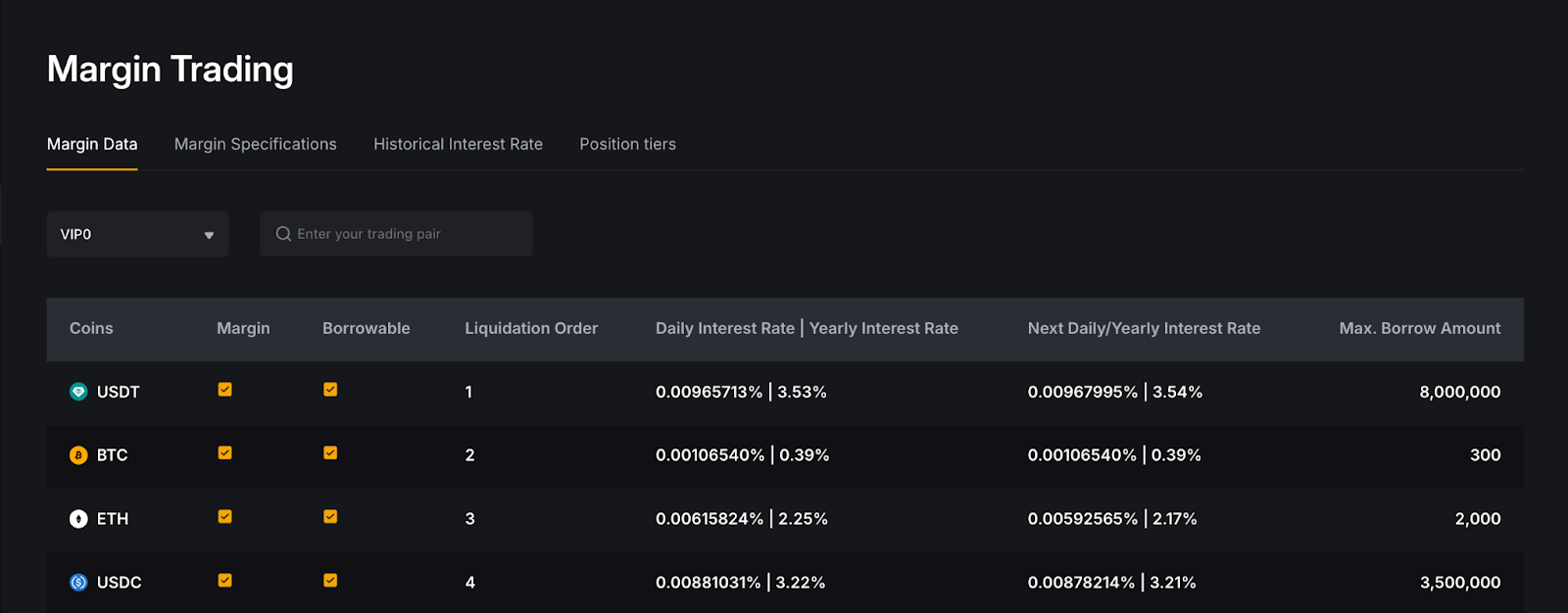Click the BTC coin name
Image resolution: width=1568 pixels, height=613 pixels.
tap(113, 455)
